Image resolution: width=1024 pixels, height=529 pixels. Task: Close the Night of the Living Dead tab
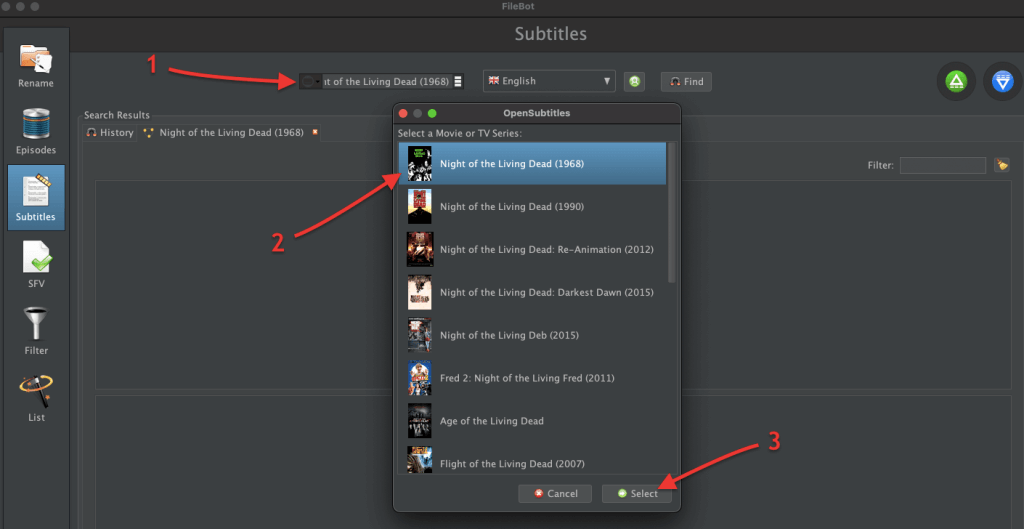point(315,132)
